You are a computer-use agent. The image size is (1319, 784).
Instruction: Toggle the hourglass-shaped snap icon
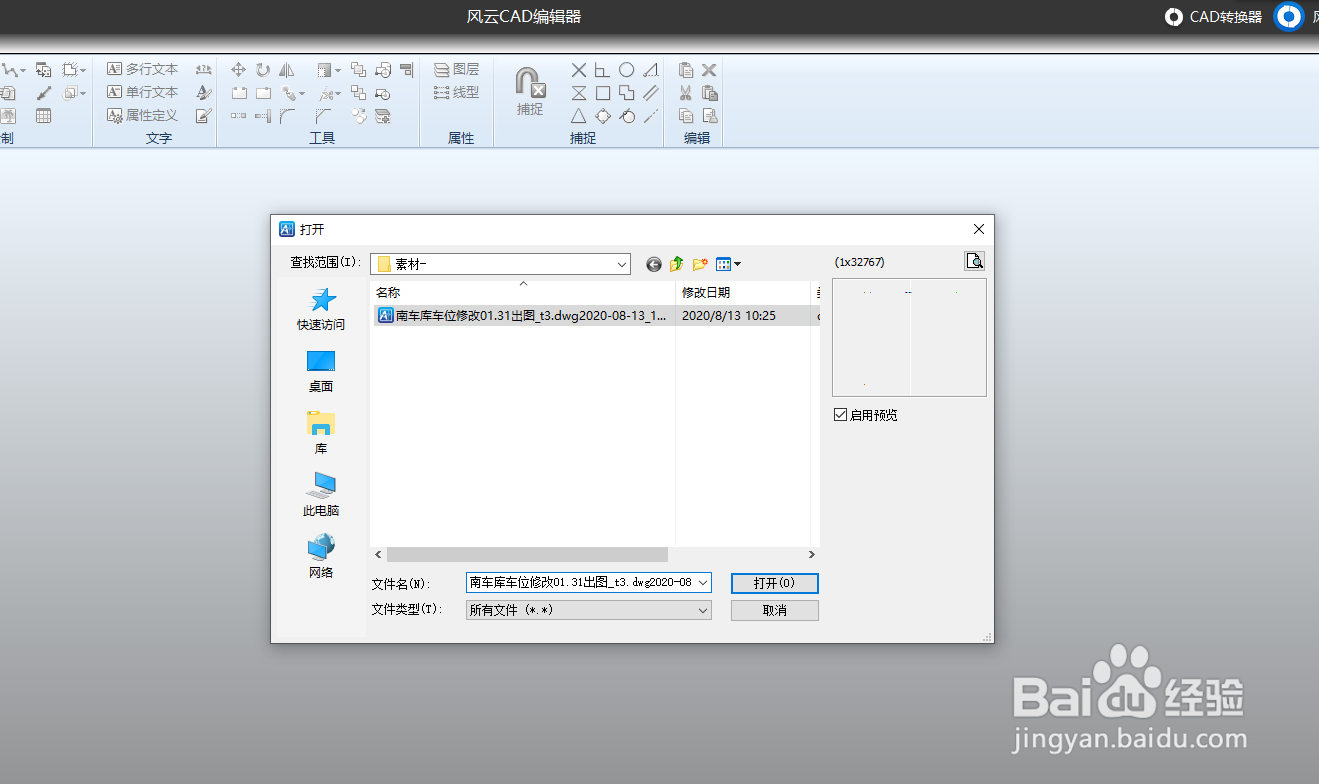click(x=579, y=93)
